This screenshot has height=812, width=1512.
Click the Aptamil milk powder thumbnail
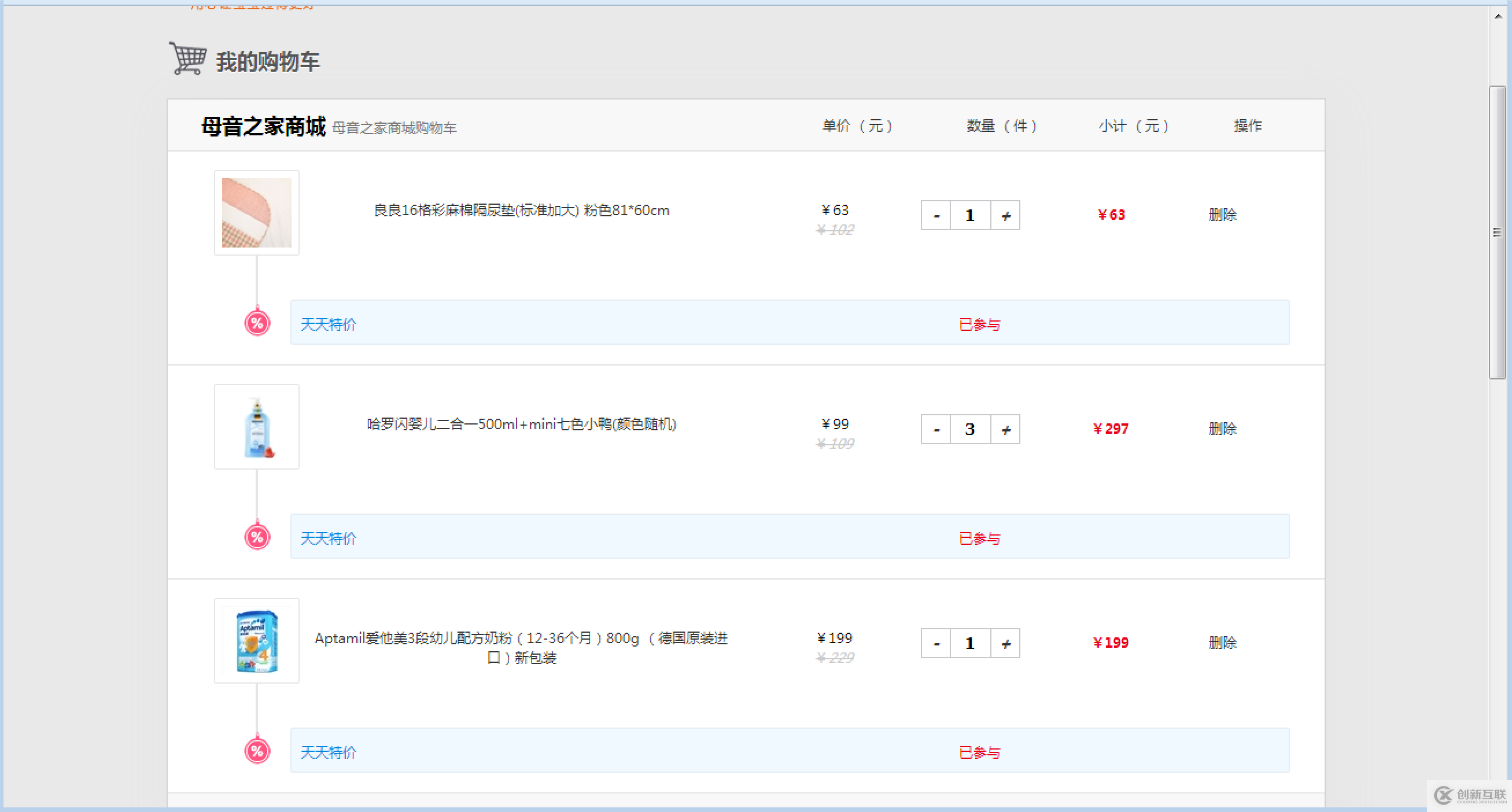pos(256,641)
